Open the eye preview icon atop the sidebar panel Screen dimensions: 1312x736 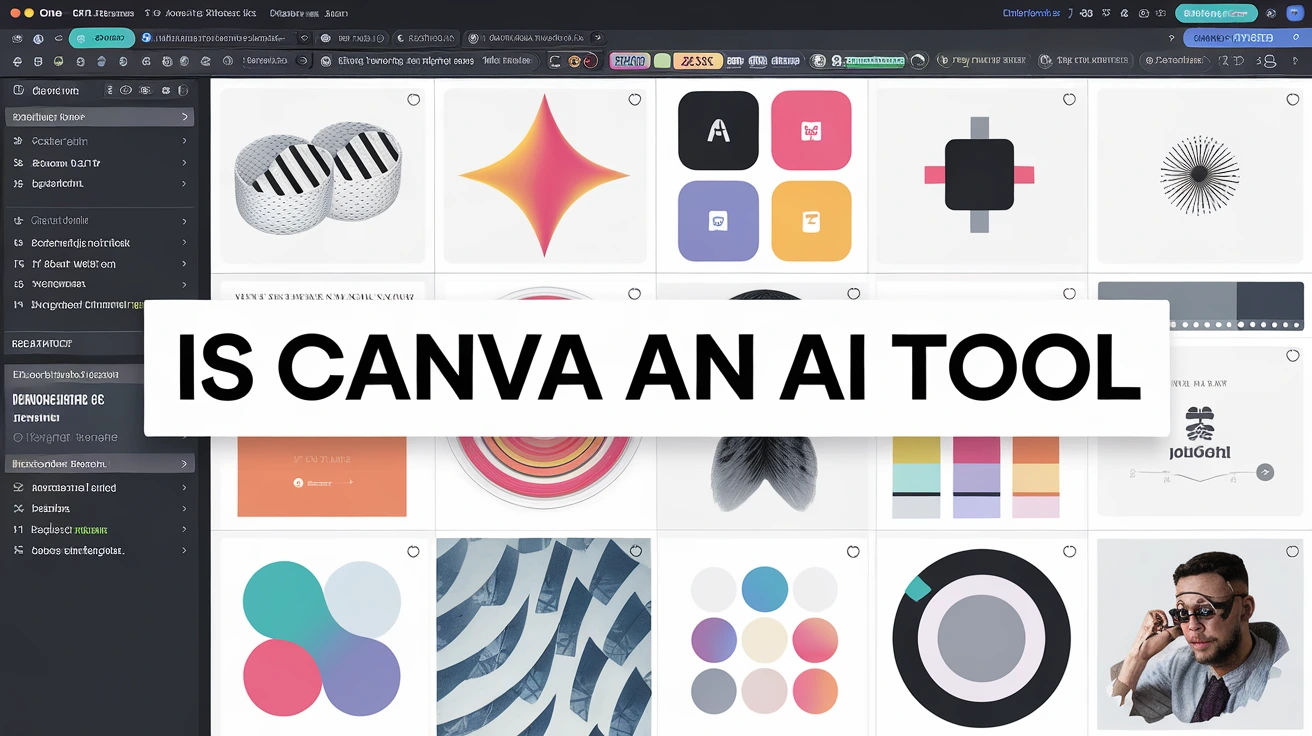pyautogui.click(x=124, y=89)
